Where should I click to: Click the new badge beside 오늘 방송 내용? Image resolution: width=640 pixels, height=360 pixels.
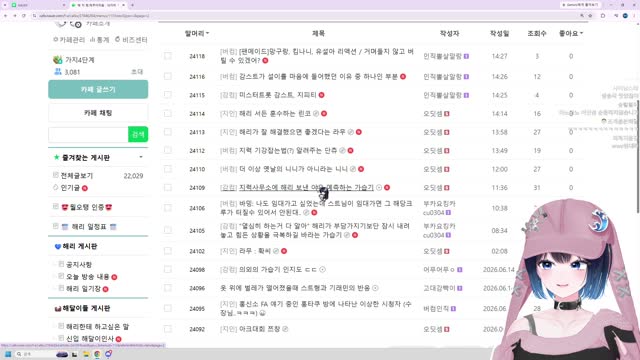(x=114, y=277)
